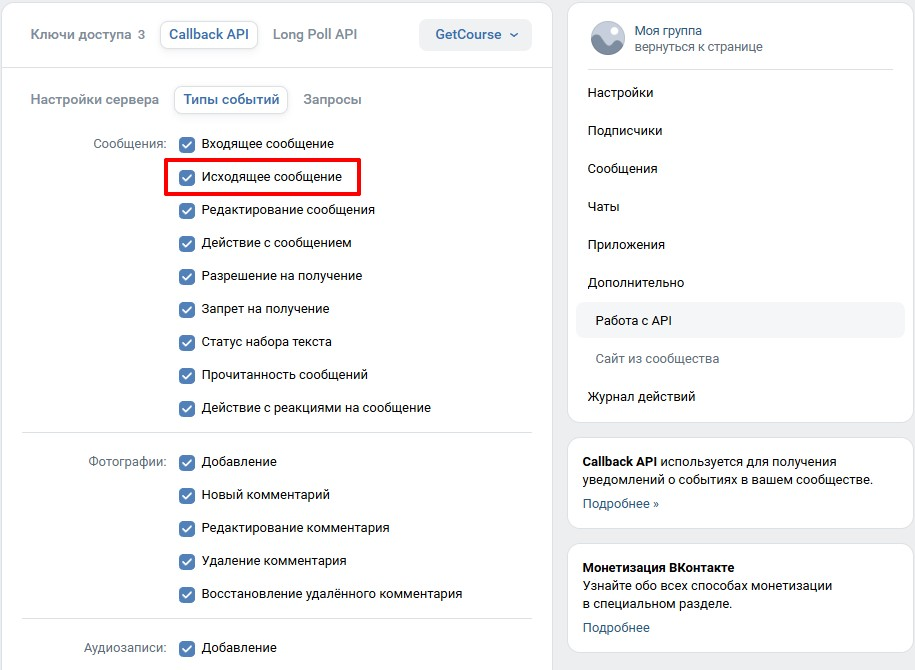This screenshot has width=915, height=670.
Task: Toggle Прочитанность сообщений checkbox
Action: coord(187,375)
